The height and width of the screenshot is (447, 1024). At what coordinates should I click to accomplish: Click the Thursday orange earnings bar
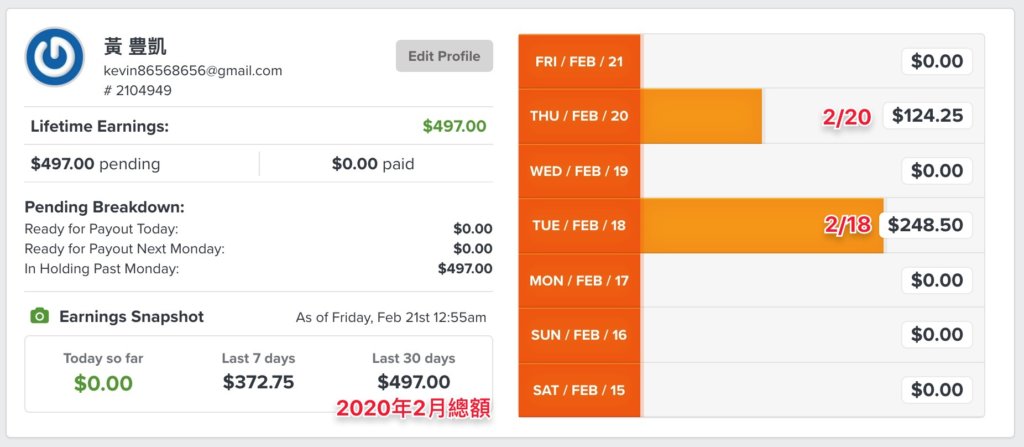pos(701,116)
